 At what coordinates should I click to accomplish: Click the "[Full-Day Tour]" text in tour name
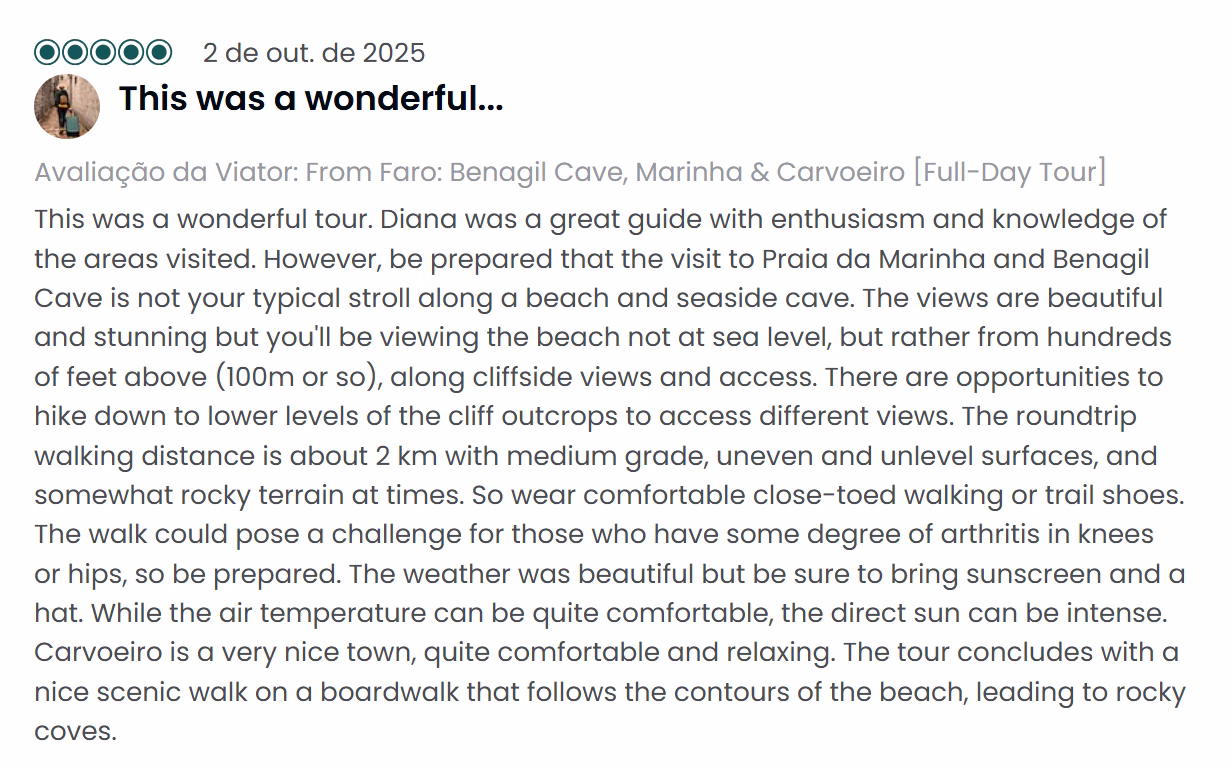pos(1009,172)
